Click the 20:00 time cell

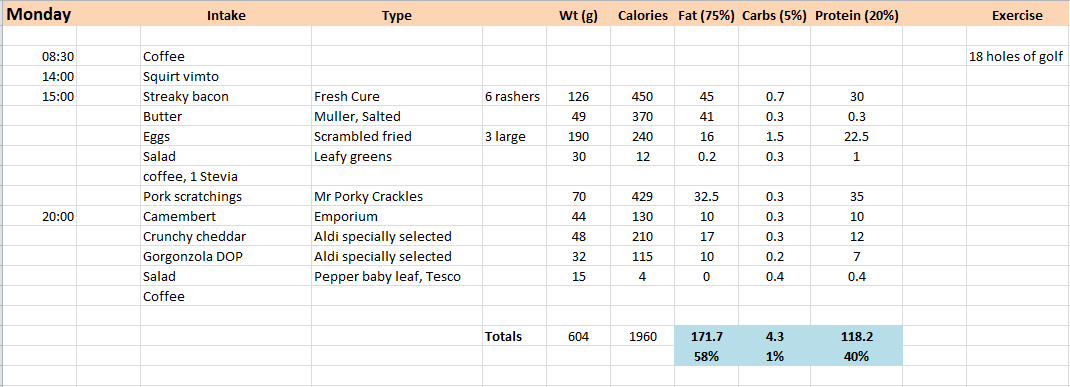(x=39, y=216)
